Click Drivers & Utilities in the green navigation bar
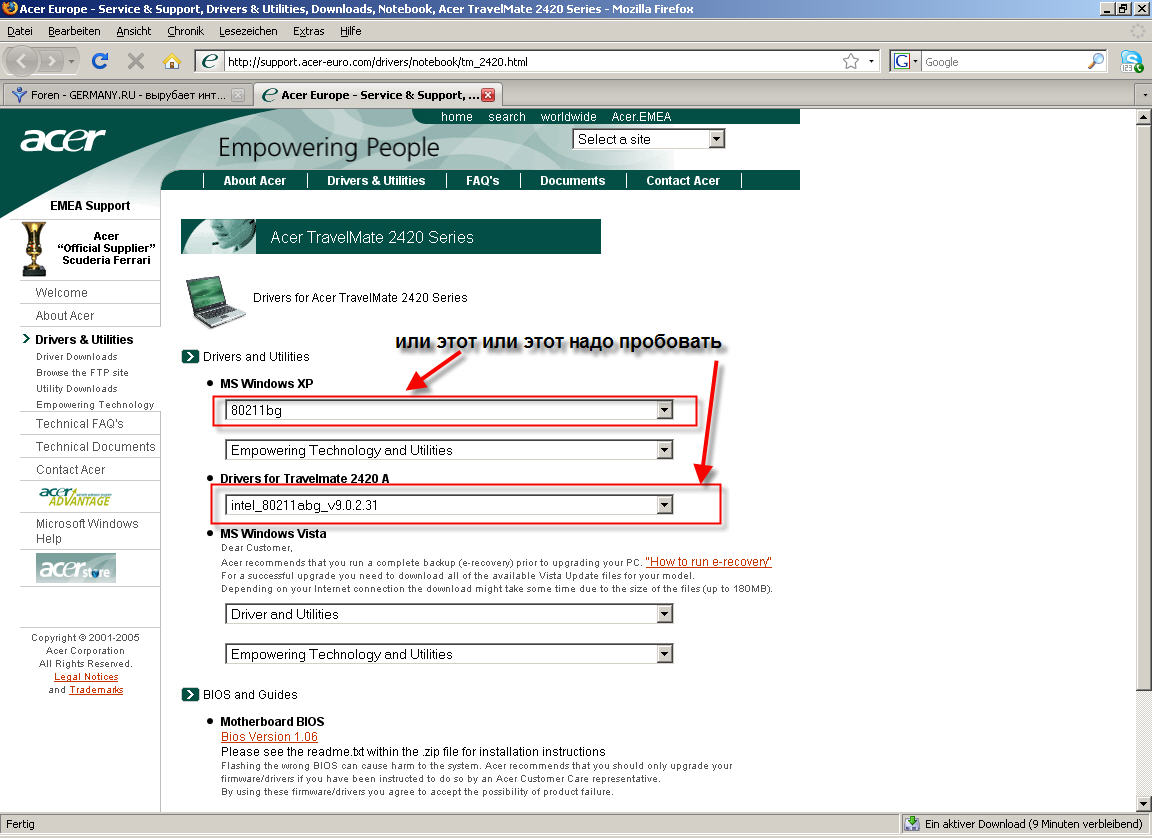Viewport: 1152px width, 838px height. [x=376, y=181]
